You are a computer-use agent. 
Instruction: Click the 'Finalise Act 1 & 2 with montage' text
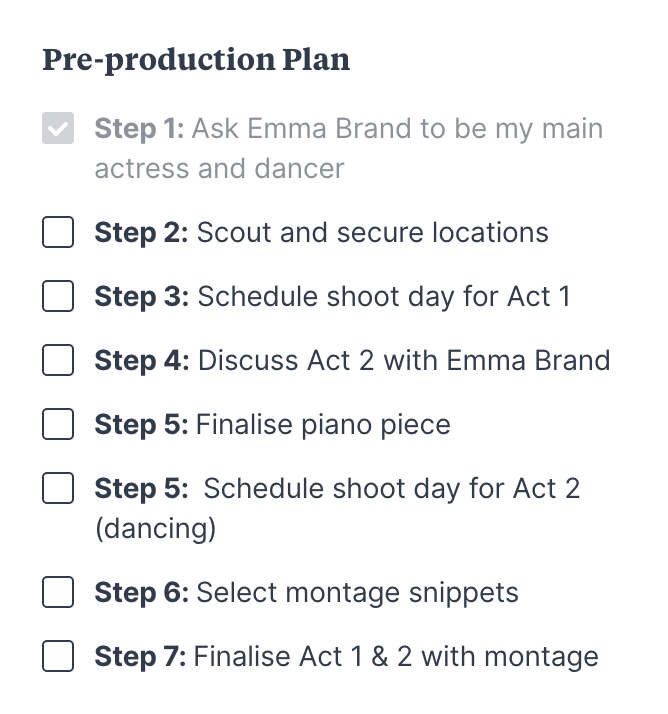point(396,657)
